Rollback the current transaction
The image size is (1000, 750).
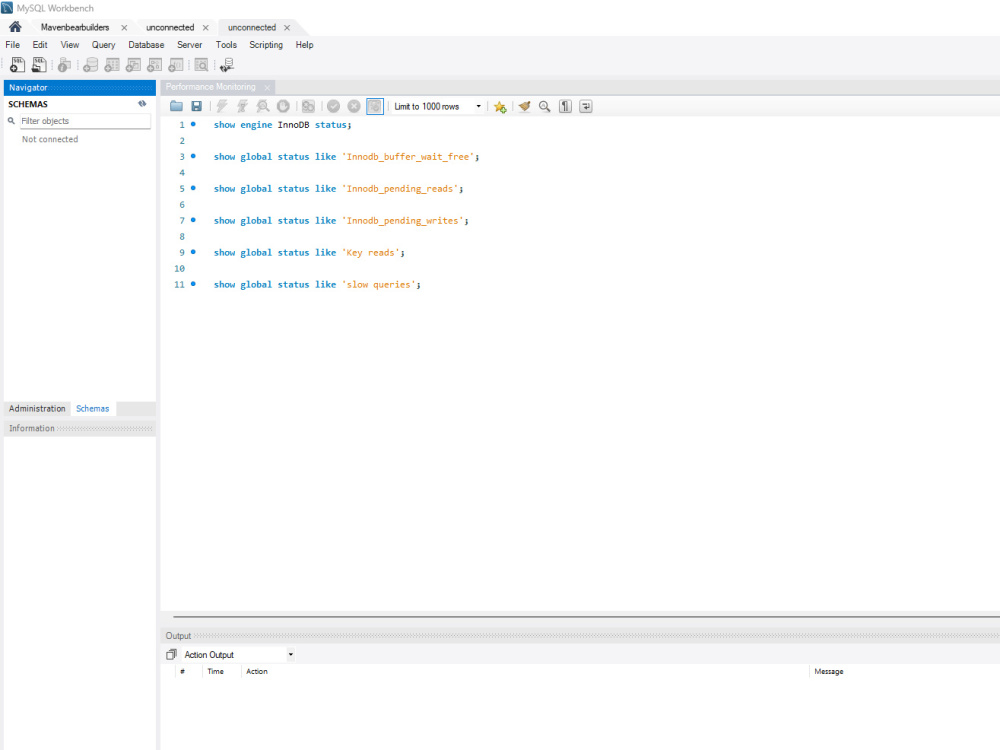pos(354,107)
